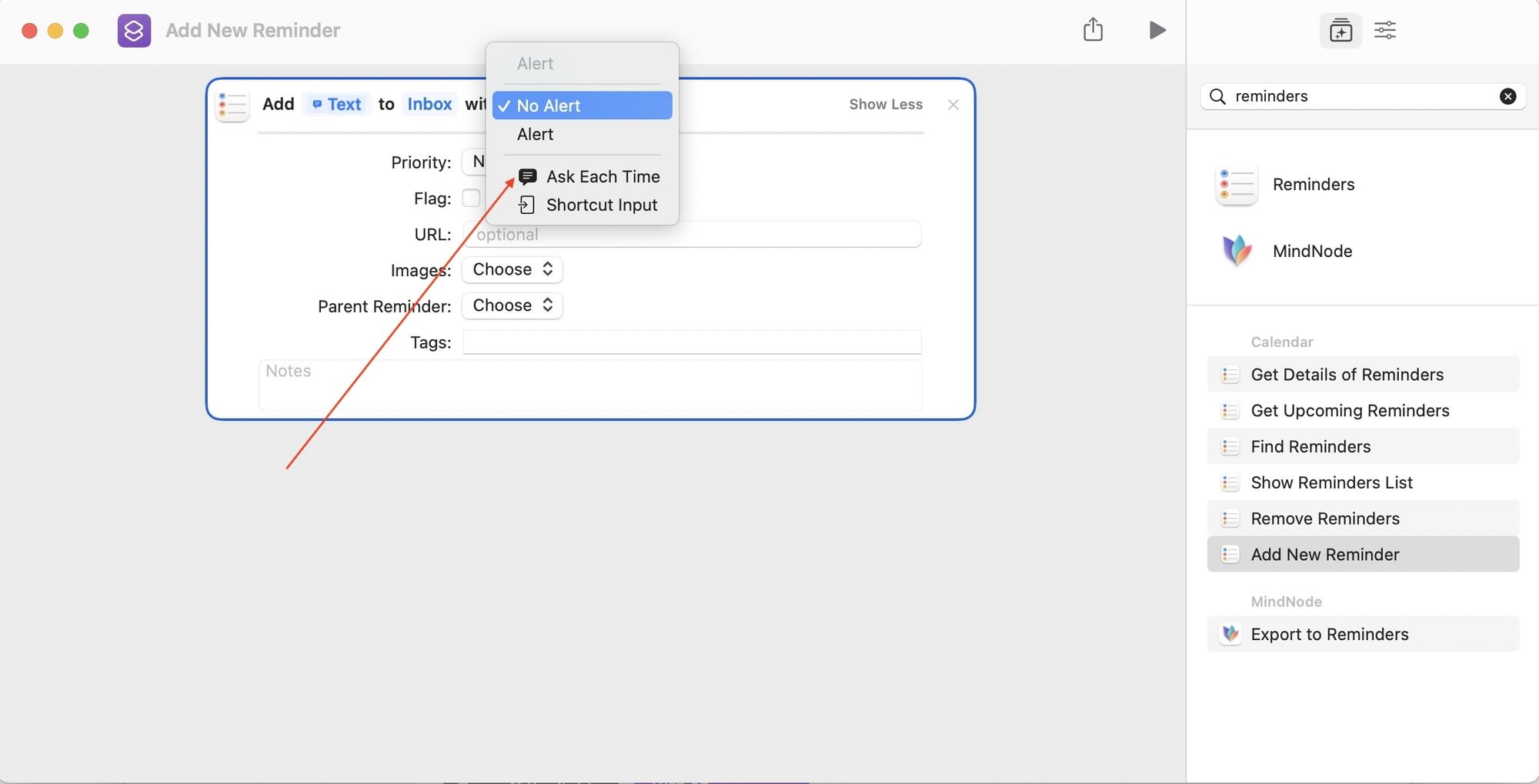Click the Reminders app icon in sidebar
The image size is (1539, 784).
point(1237,184)
